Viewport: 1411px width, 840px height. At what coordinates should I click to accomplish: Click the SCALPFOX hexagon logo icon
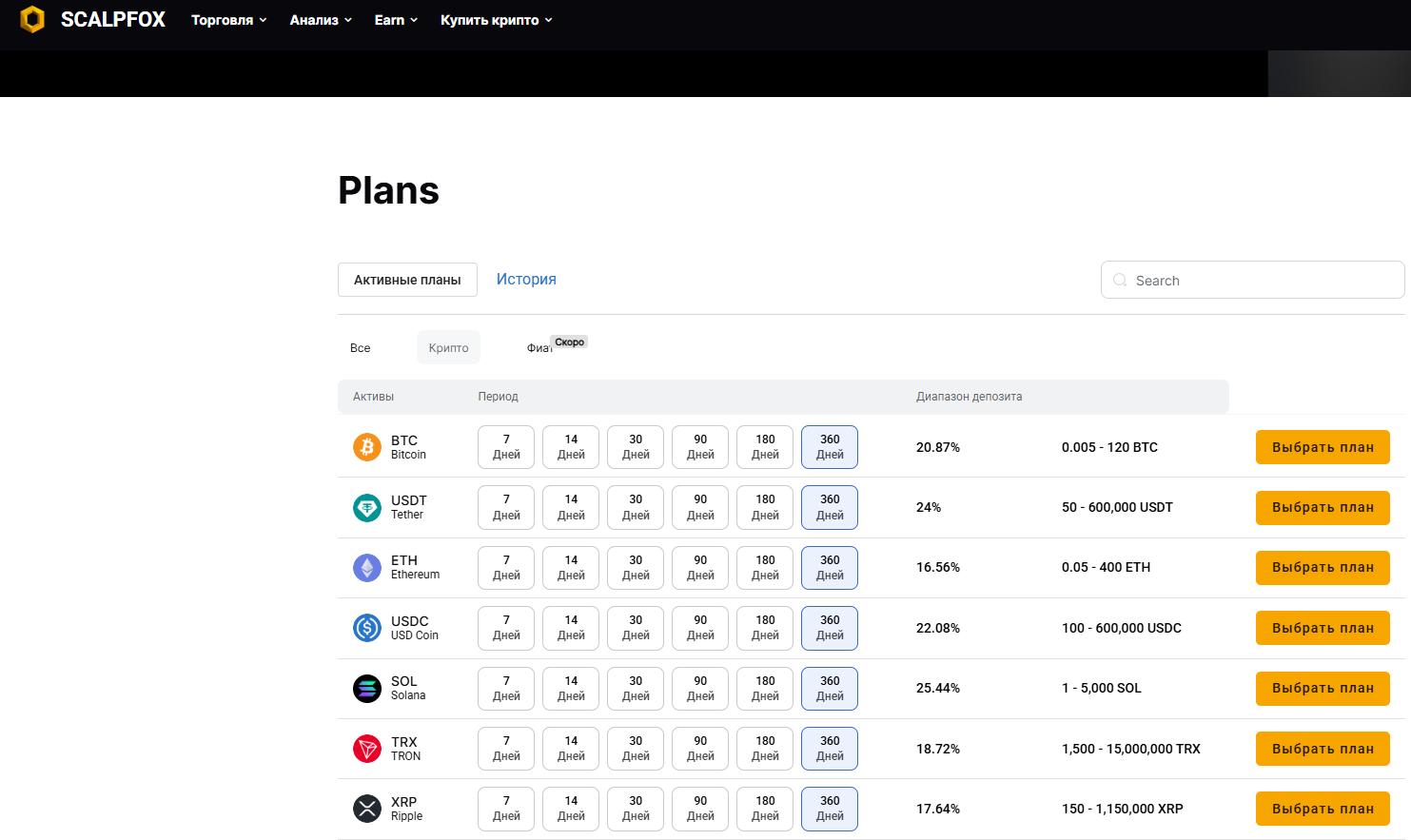pos(32,19)
